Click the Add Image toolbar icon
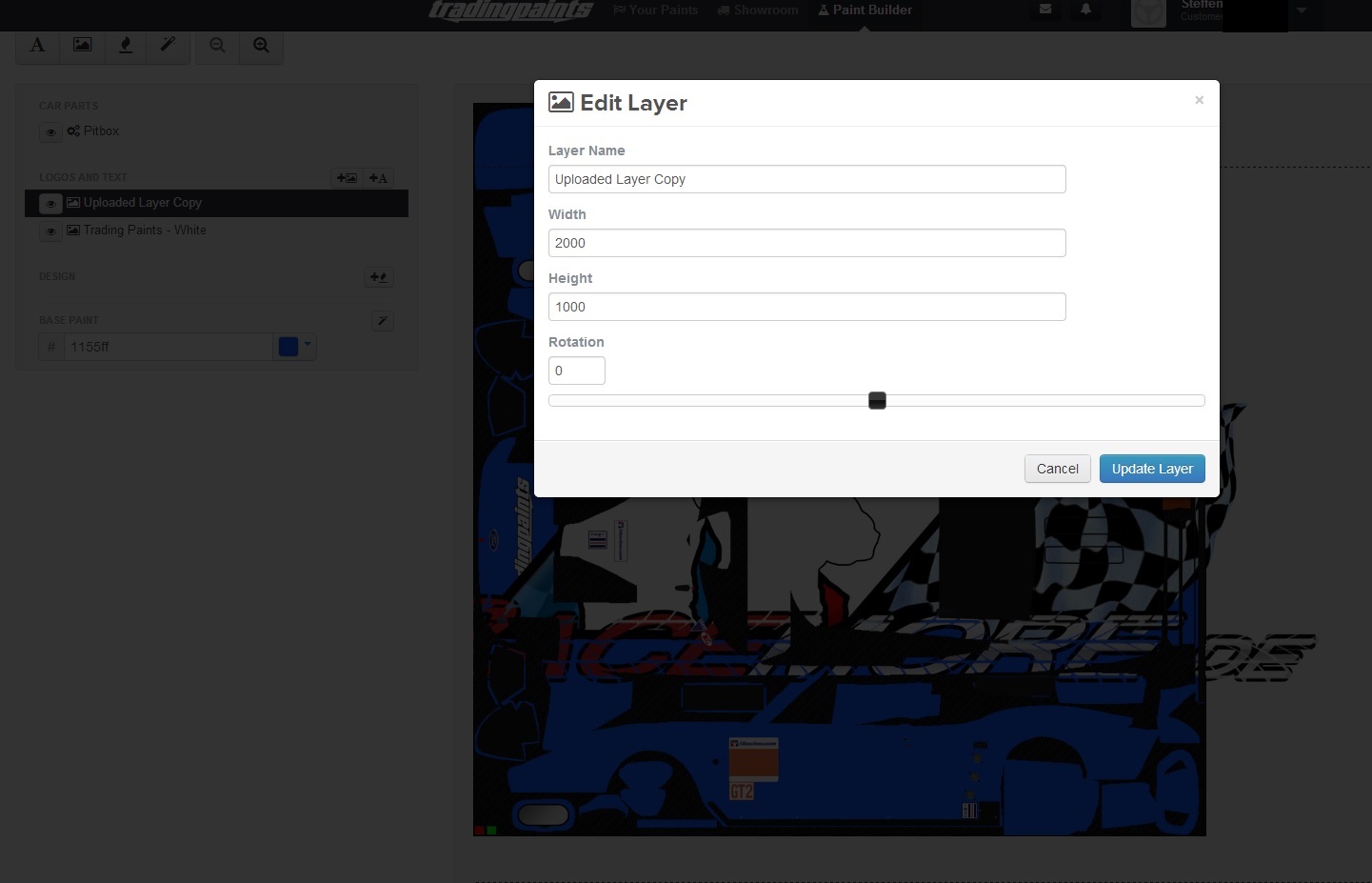The image size is (1372, 883). 83,46
